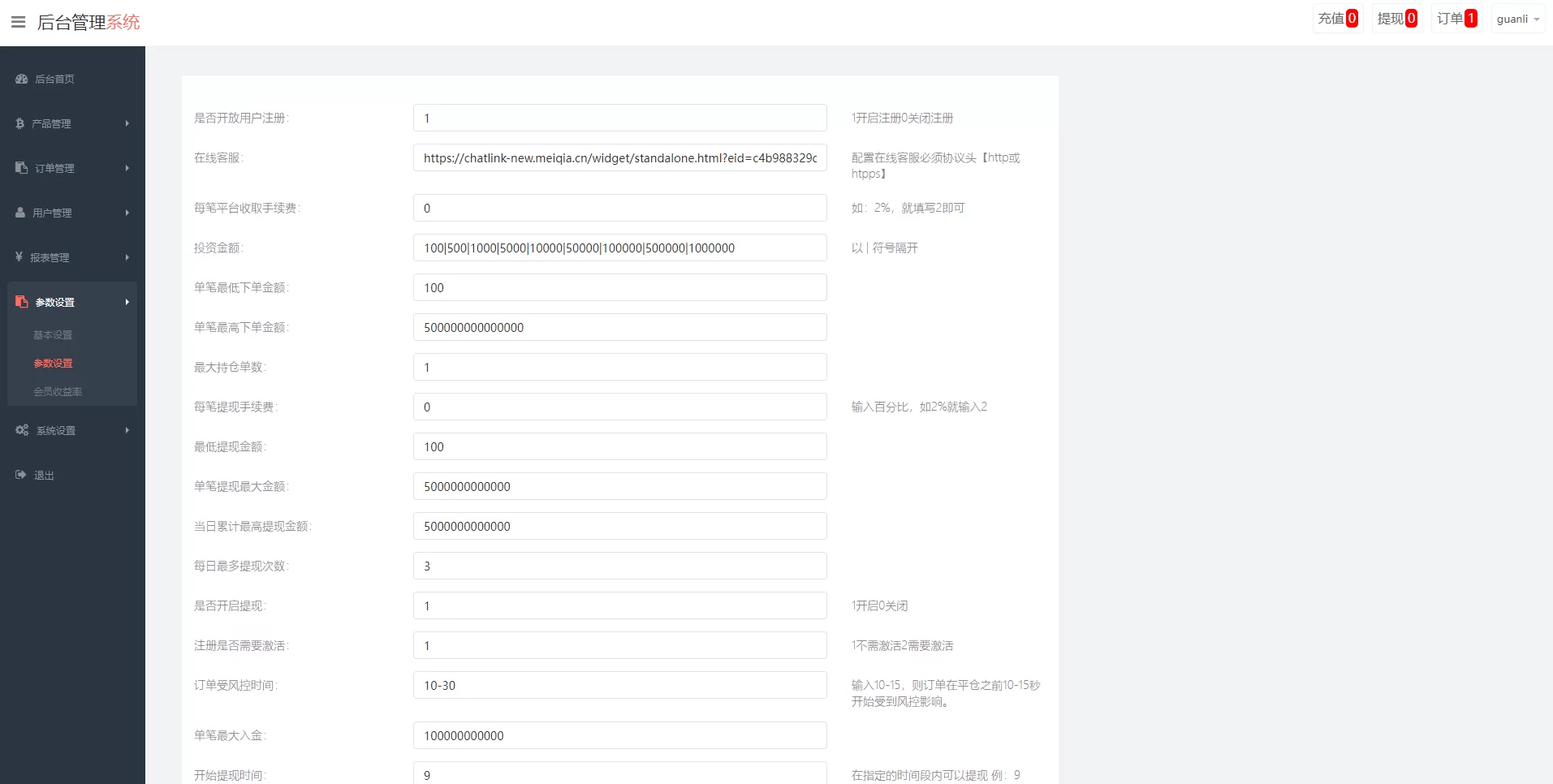This screenshot has width=1553, height=784.
Task: Click the label 投资金额:
Action: [x=218, y=248]
